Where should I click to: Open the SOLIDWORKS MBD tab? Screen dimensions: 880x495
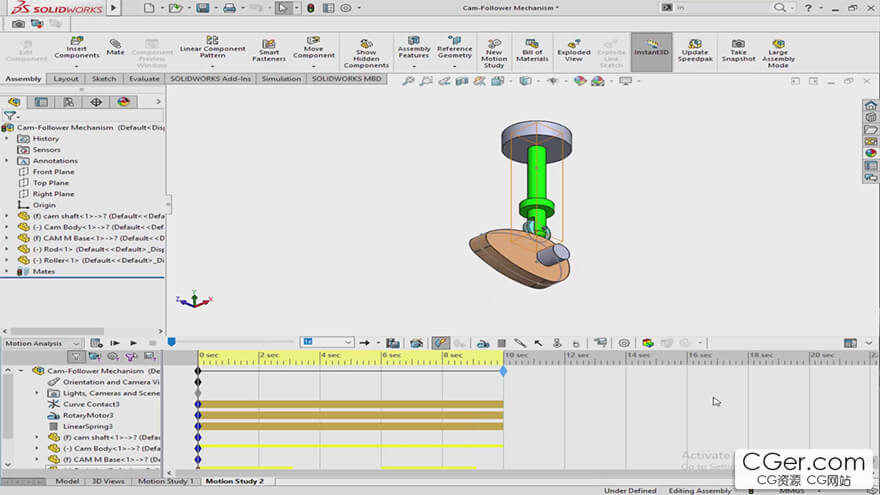click(346, 79)
